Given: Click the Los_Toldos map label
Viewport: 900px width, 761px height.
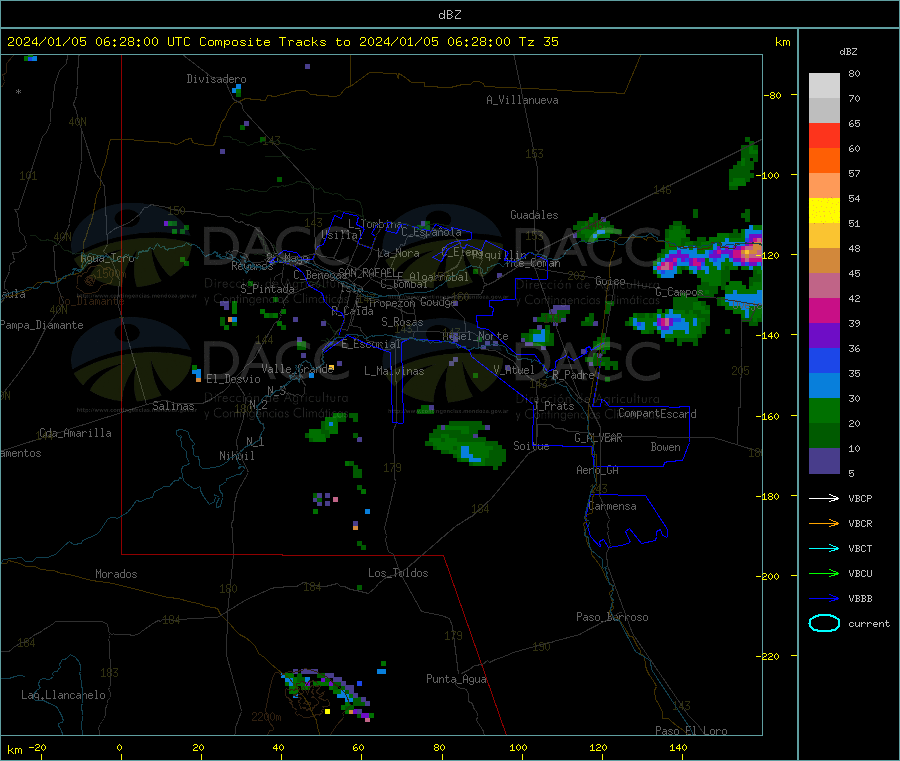Looking at the screenshot, I should pos(398,573).
